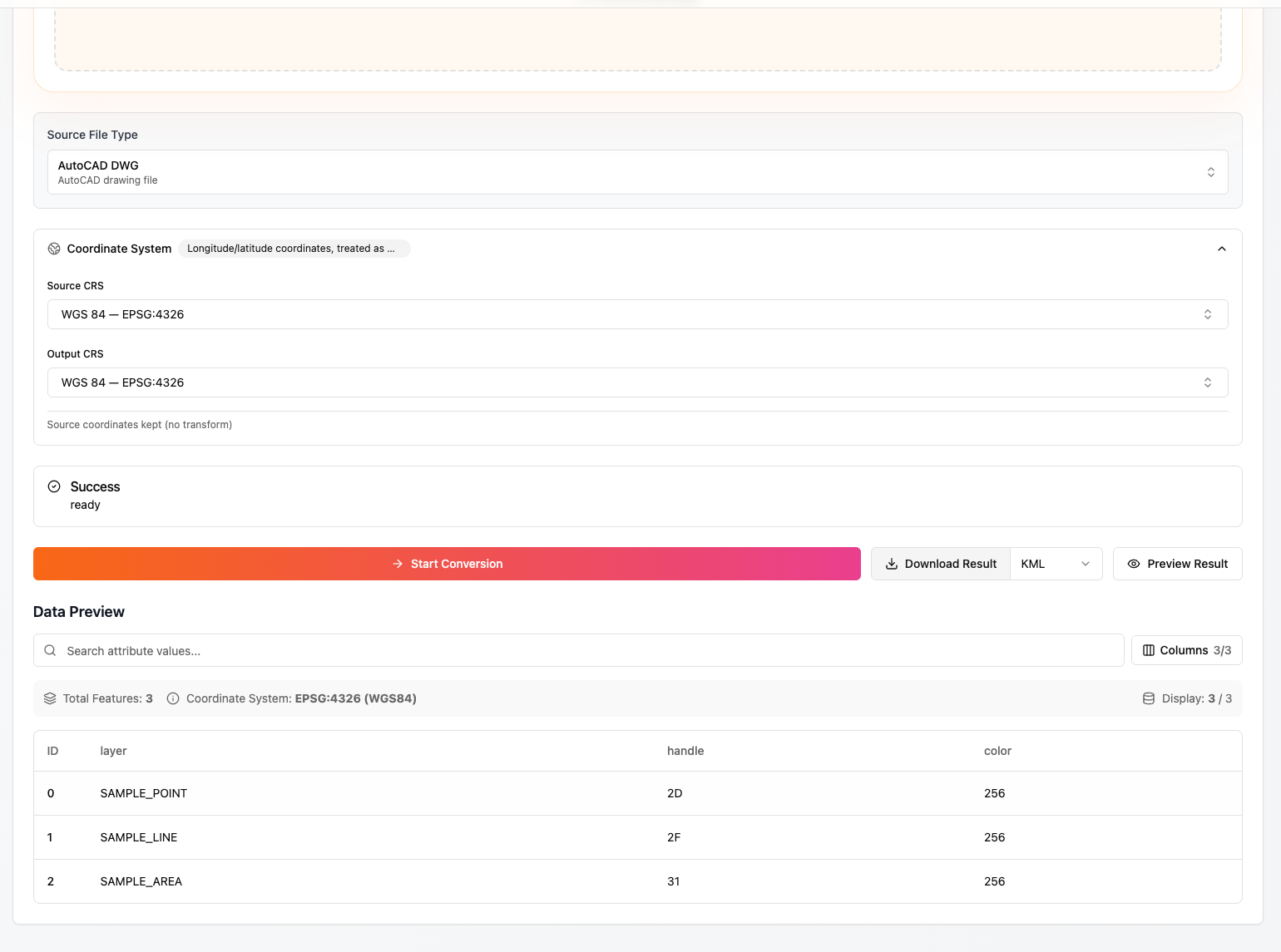Image resolution: width=1281 pixels, height=952 pixels.
Task: Click the Display: 3 / 3 label
Action: pos(1197,698)
